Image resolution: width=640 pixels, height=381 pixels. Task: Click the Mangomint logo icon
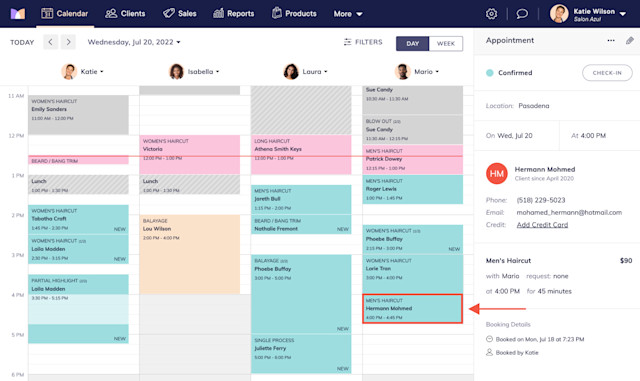click(x=18, y=14)
